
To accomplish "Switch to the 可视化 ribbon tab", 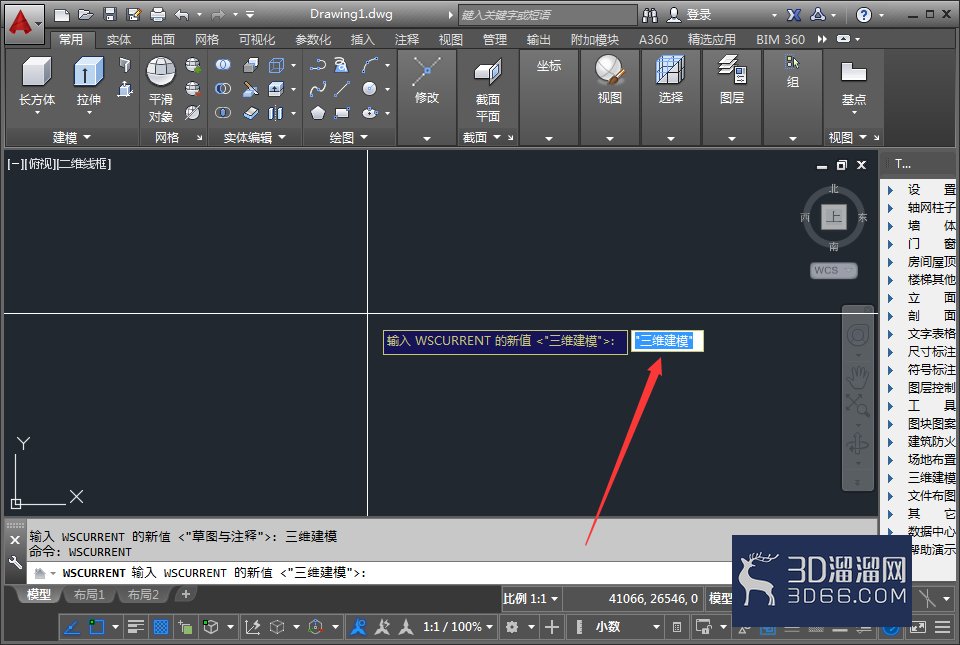I will point(257,40).
